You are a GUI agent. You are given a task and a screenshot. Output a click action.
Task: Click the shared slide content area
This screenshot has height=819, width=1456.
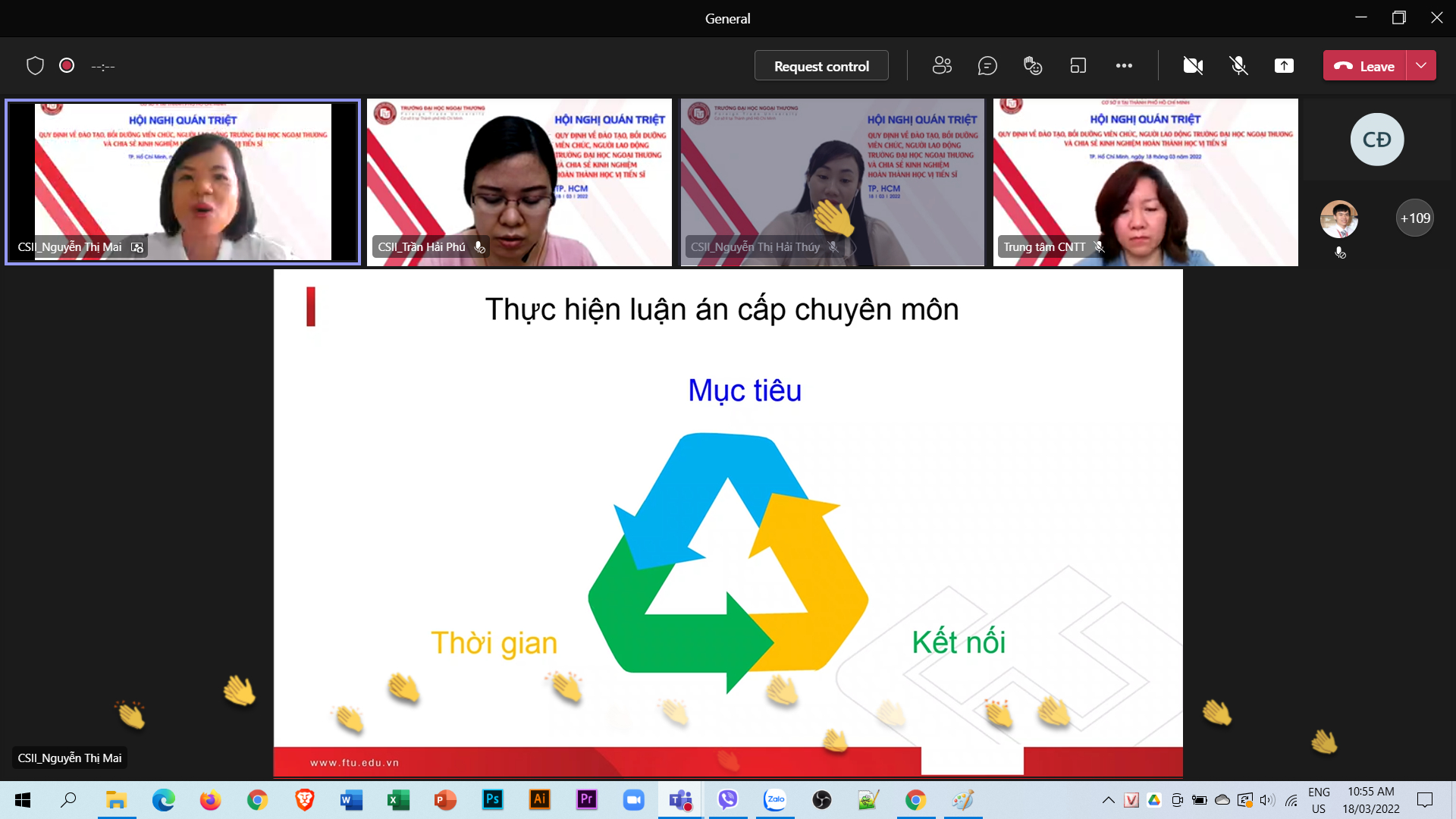[x=728, y=523]
